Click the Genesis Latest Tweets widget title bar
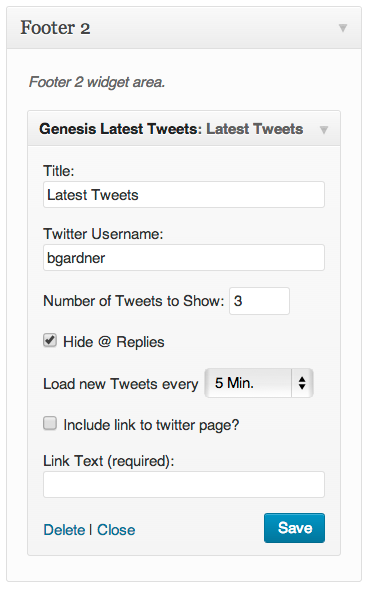 pos(184,129)
